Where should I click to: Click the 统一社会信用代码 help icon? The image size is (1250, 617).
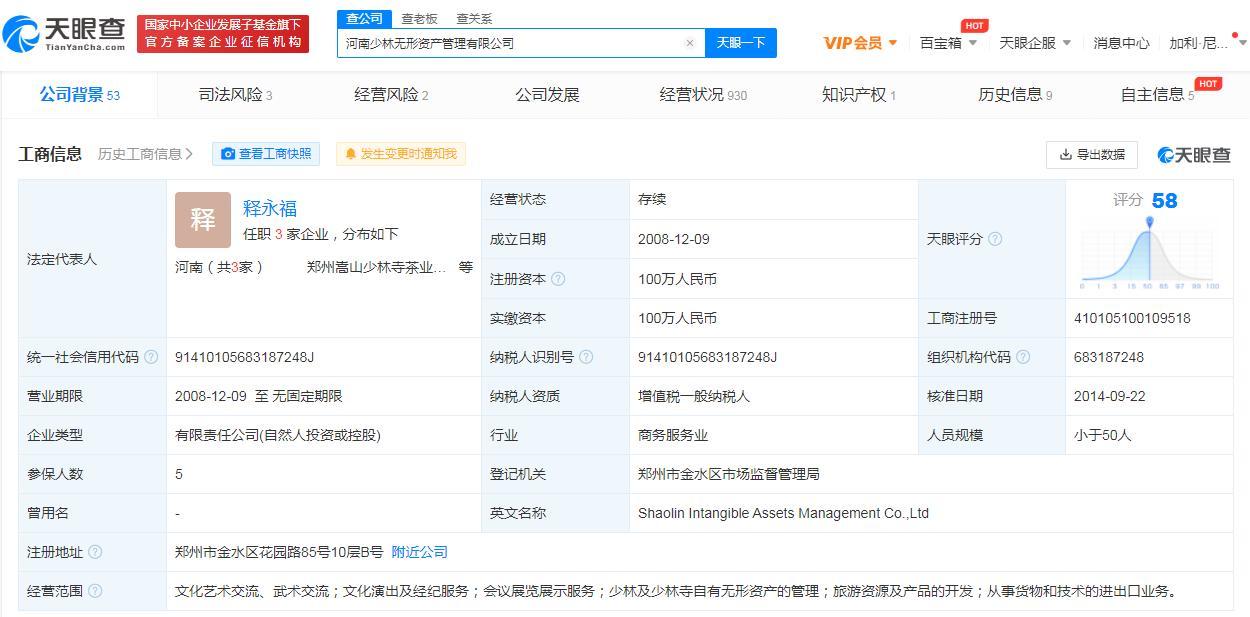coord(151,357)
